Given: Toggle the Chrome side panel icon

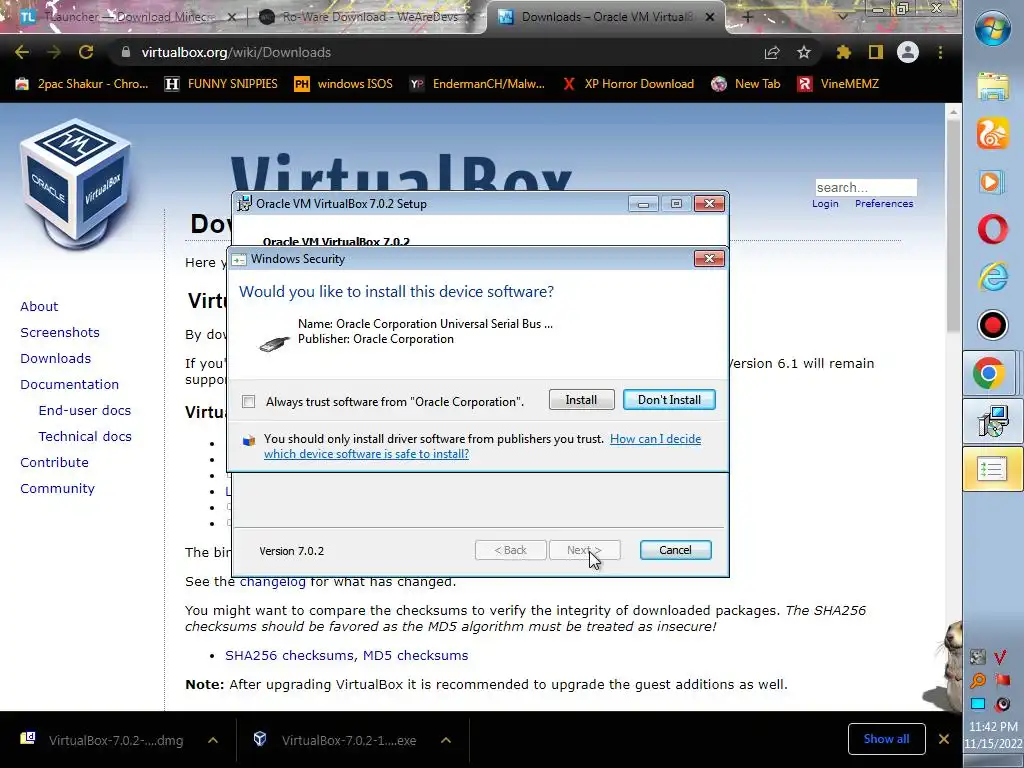Looking at the screenshot, I should click(876, 52).
